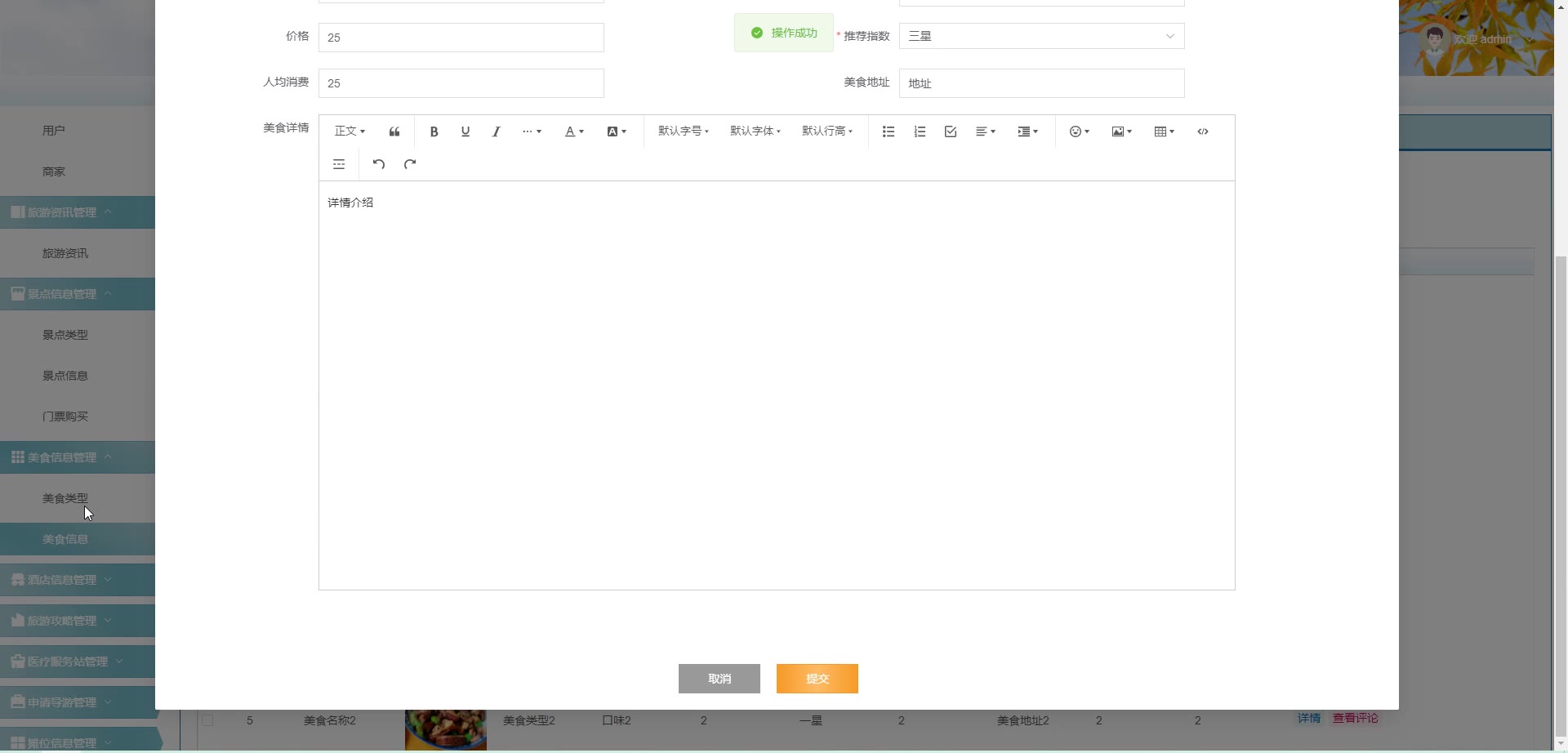
Task: Collapse the 美食信息管理 sidebar section
Action: tap(78, 457)
